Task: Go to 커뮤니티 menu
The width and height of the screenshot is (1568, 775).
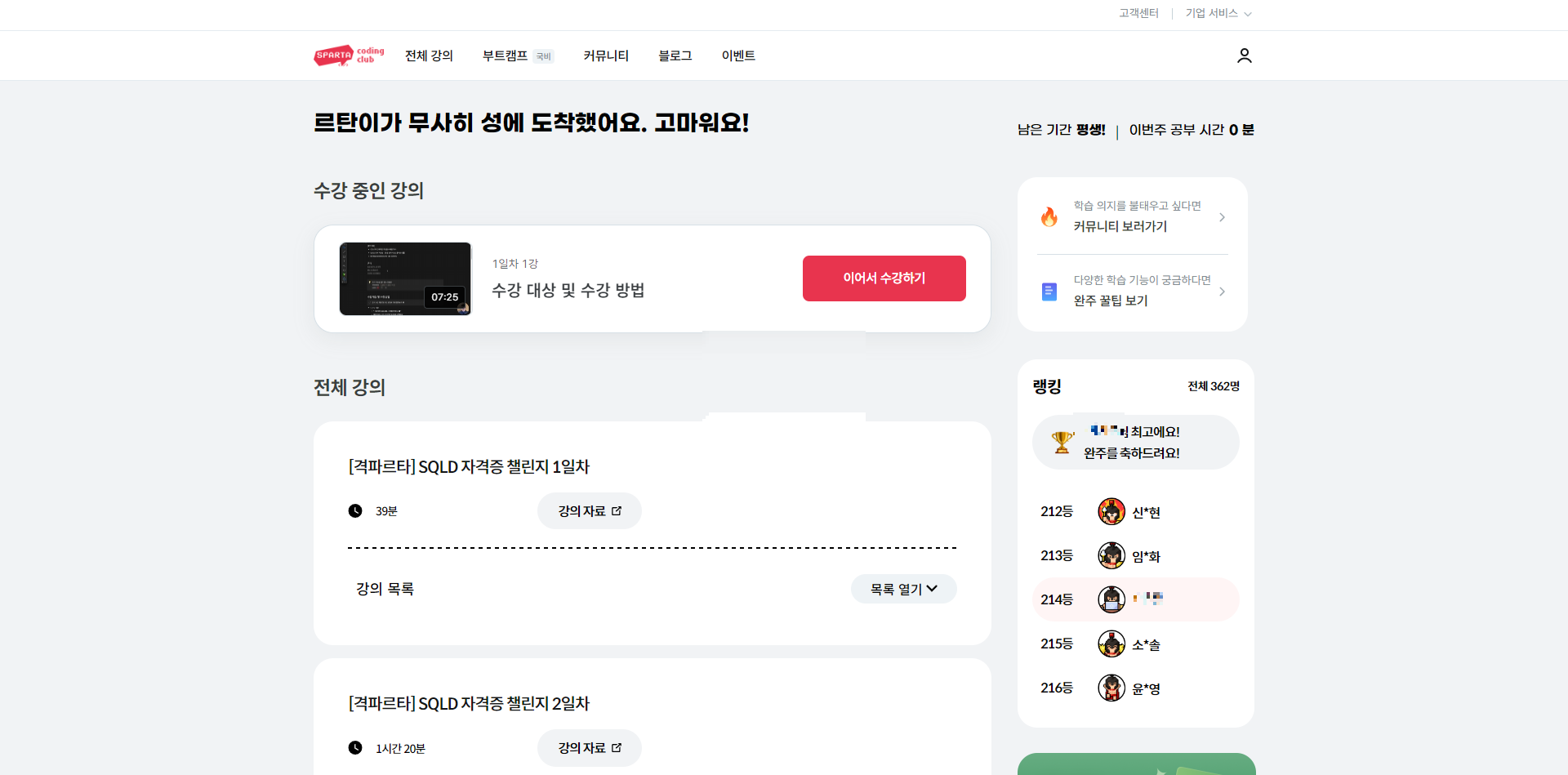Action: 606,56
